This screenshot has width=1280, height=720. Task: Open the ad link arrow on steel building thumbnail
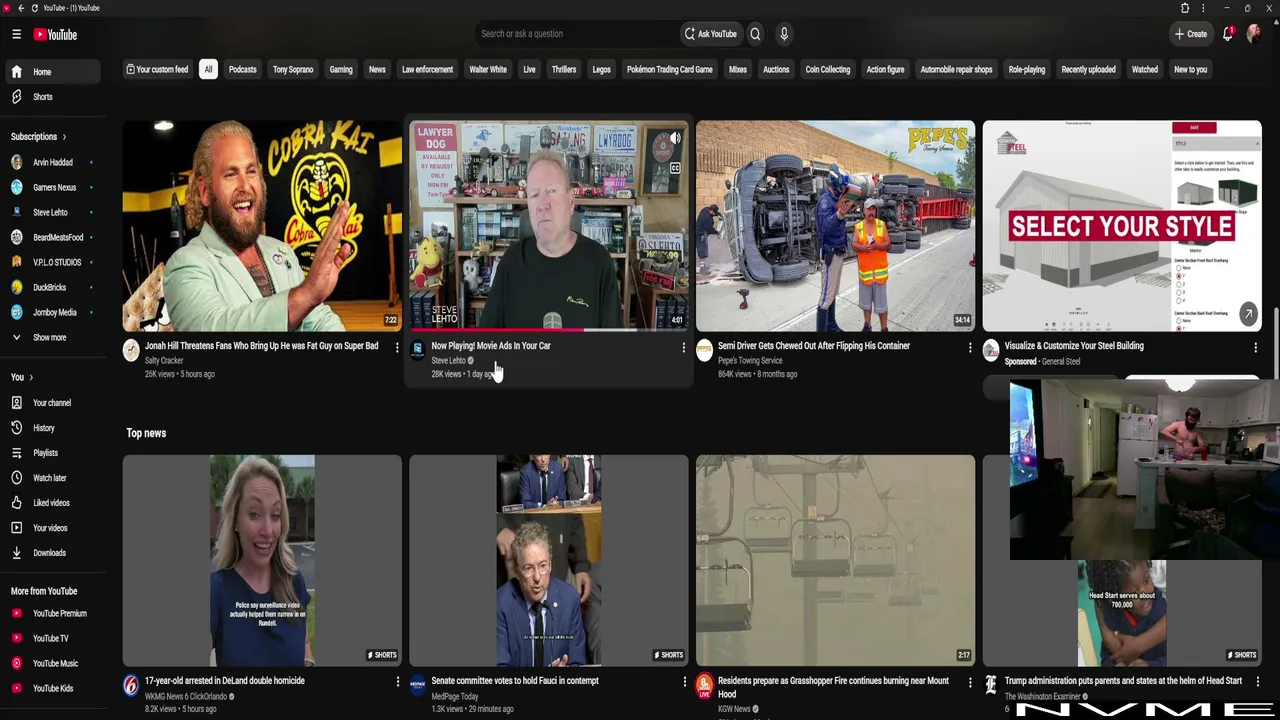point(1248,315)
